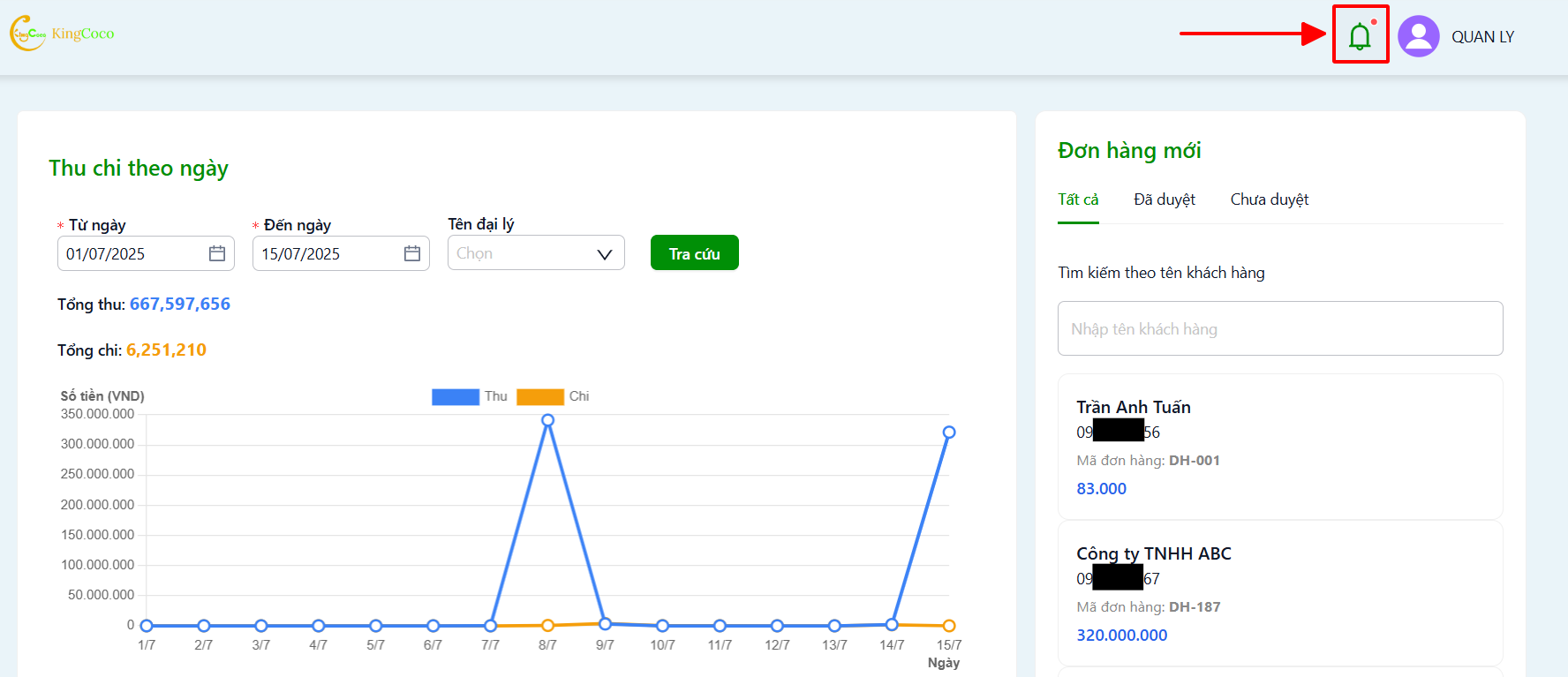The height and width of the screenshot is (677, 1568).
Task: Select the Tất cả tab
Action: (x=1078, y=199)
